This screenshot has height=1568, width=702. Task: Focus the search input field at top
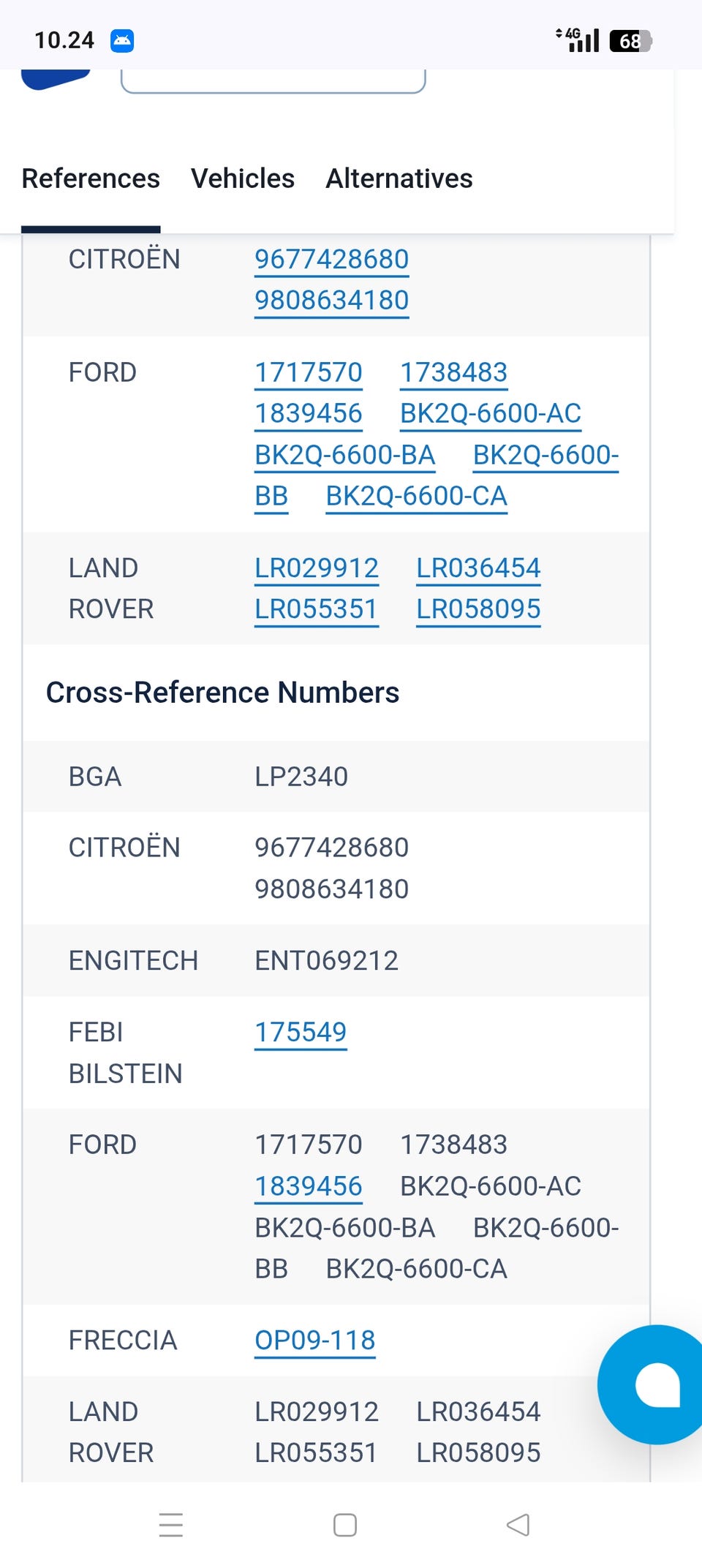pyautogui.click(x=273, y=80)
